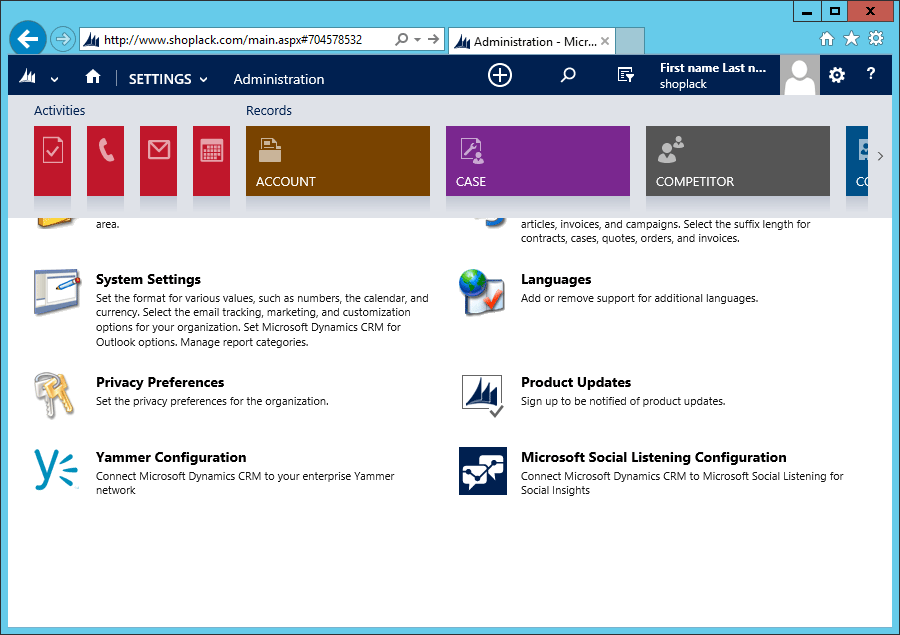Open the SETTINGS navigation menu
This screenshot has height=635, width=900.
[160, 79]
